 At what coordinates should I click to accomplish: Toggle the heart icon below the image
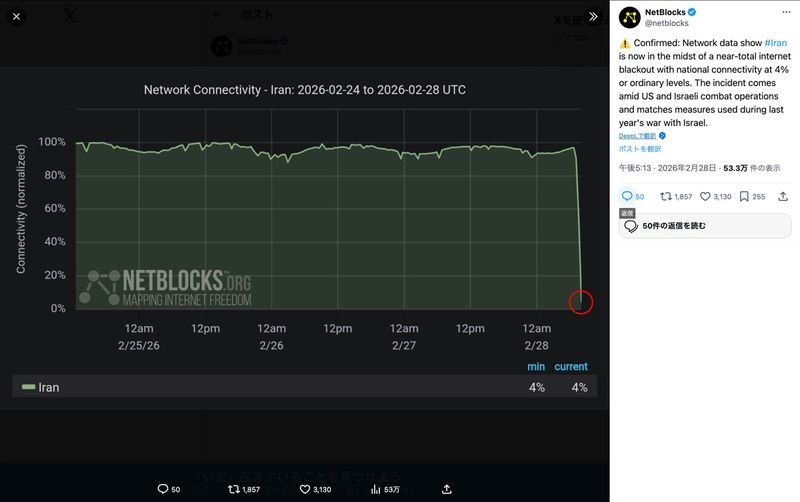click(x=305, y=489)
